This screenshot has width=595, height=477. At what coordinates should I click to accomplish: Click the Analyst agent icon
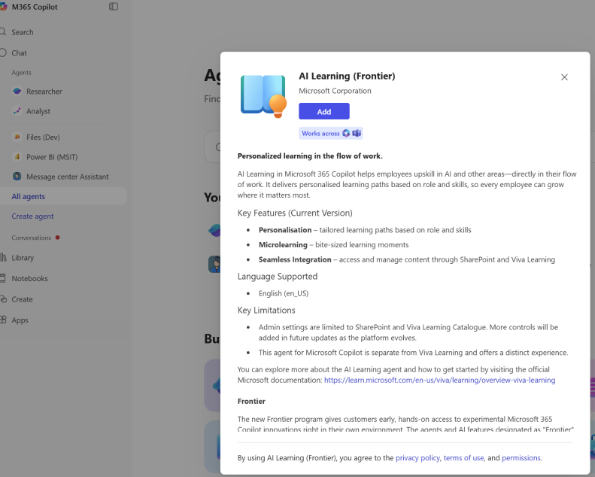coord(17,111)
